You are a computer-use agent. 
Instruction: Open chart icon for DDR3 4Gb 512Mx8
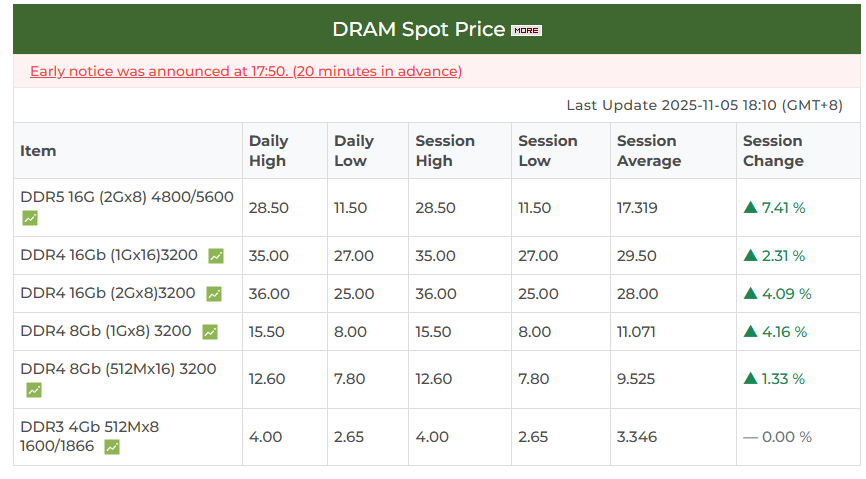(112, 447)
